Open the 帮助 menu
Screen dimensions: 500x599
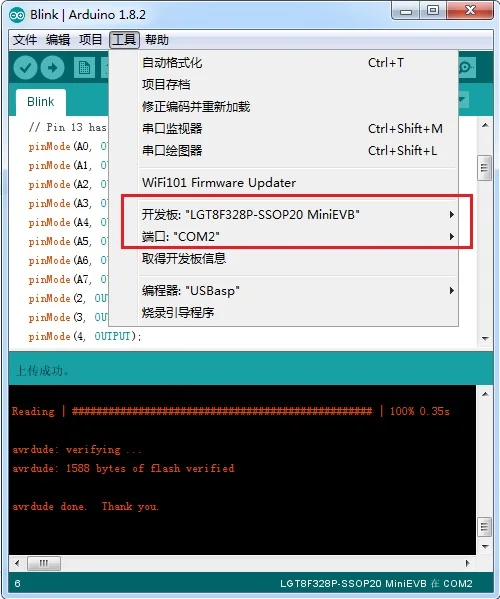[157, 40]
